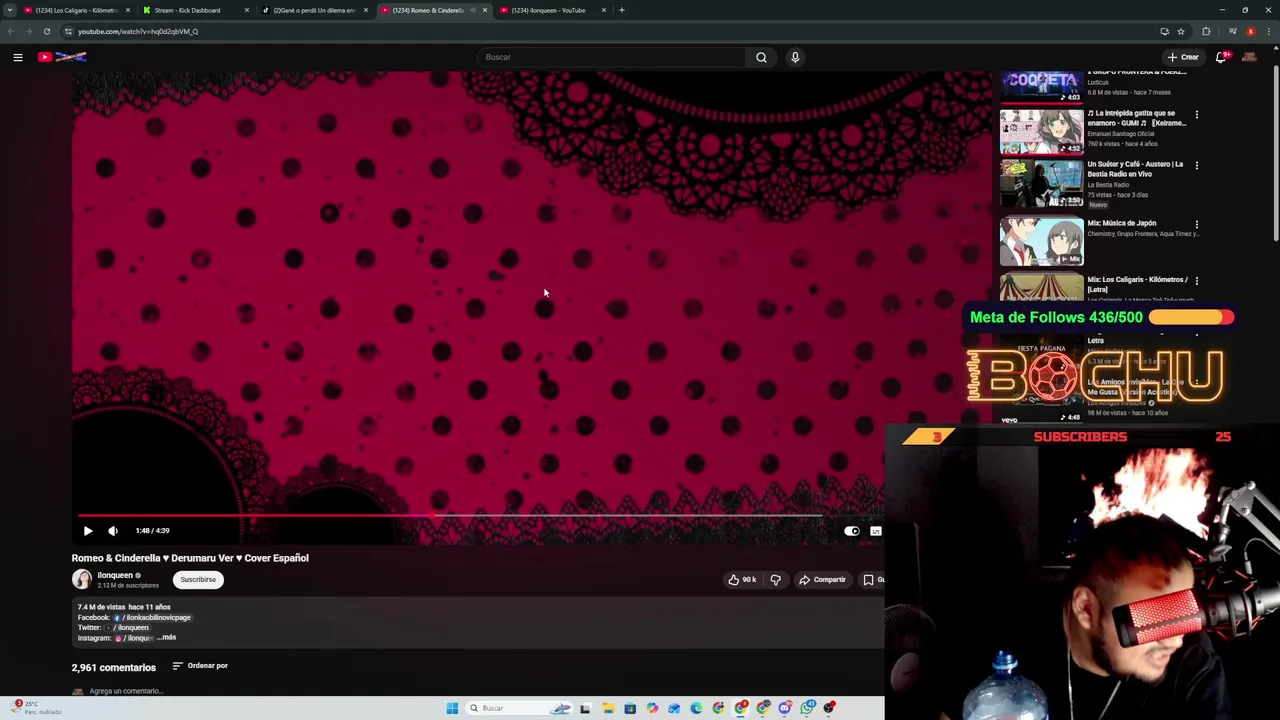Open File Explorer from the taskbar

pyautogui.click(x=608, y=708)
